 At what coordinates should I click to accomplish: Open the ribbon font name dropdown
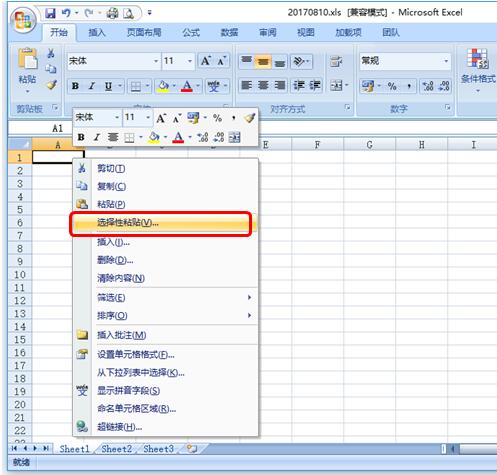pyautogui.click(x=156, y=61)
